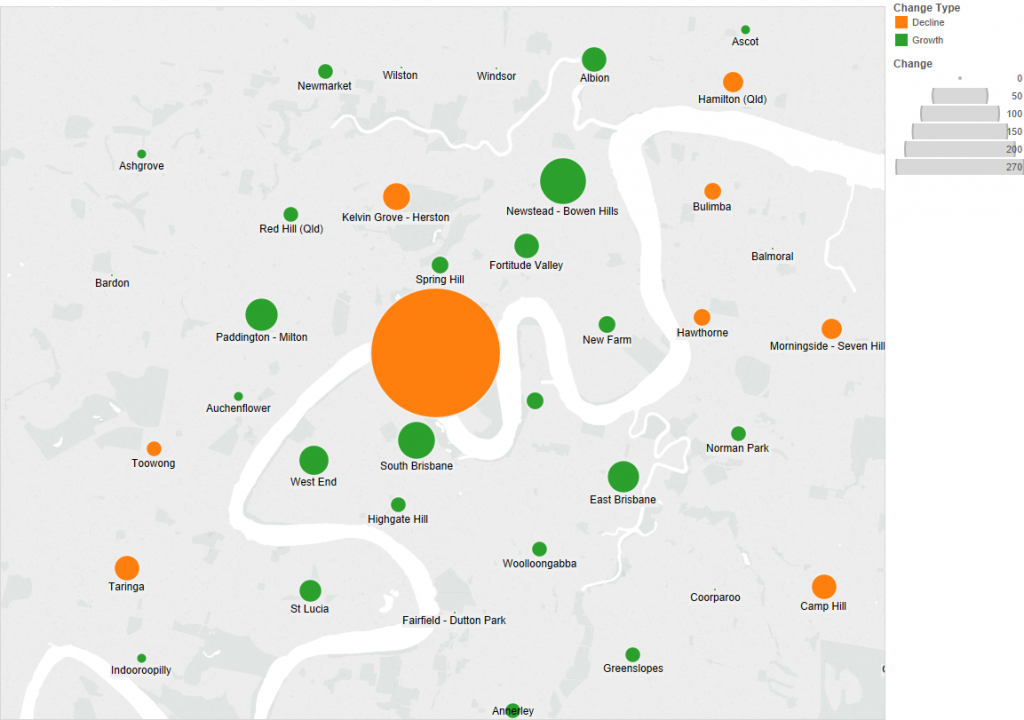
Task: Click the Paddington - Milton green circle
Action: (261, 315)
